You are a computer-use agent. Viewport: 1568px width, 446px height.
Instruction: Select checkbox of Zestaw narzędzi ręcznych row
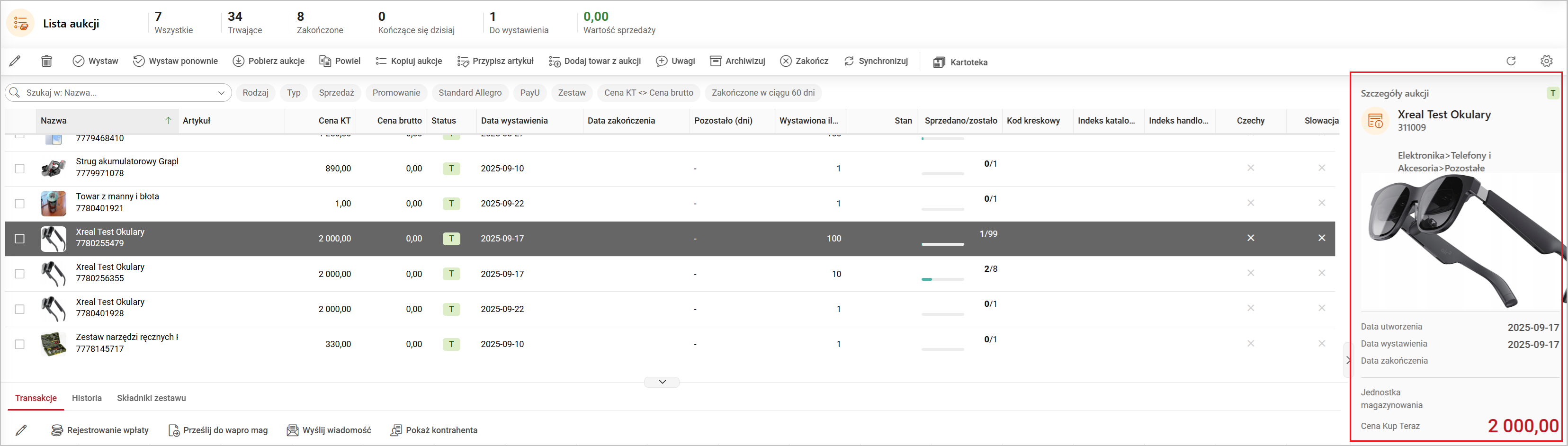point(19,344)
